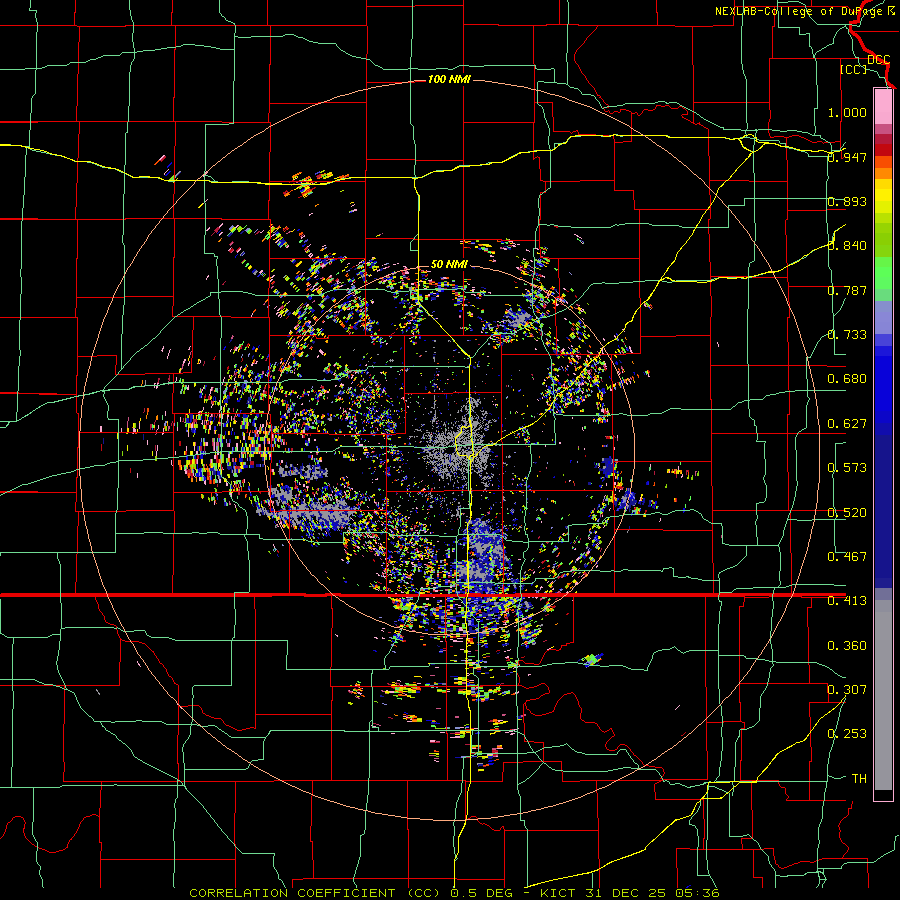Click the 0.360 color scale value
The width and height of the screenshot is (900, 900).
[847, 645]
